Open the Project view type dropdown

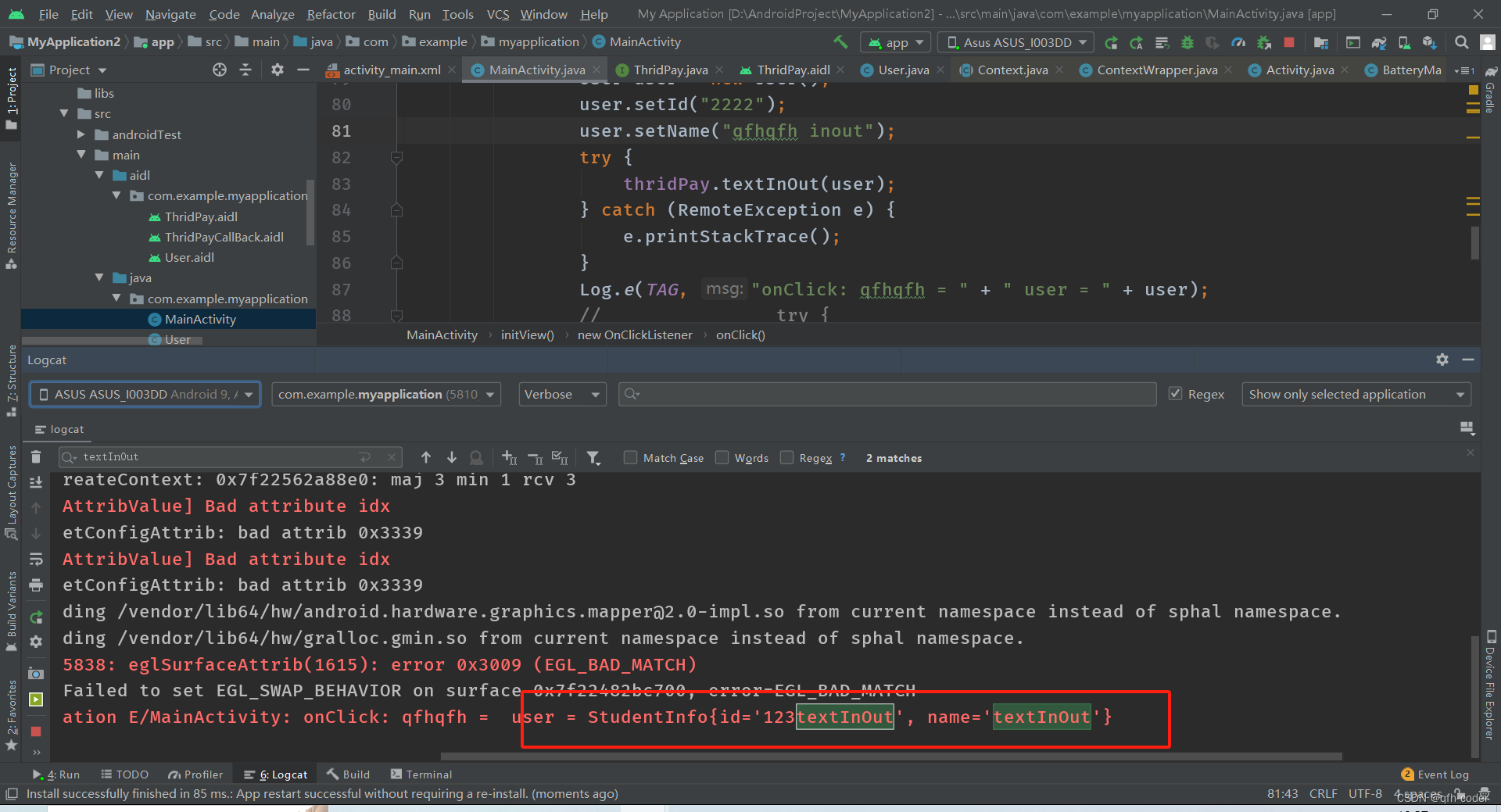(69, 70)
